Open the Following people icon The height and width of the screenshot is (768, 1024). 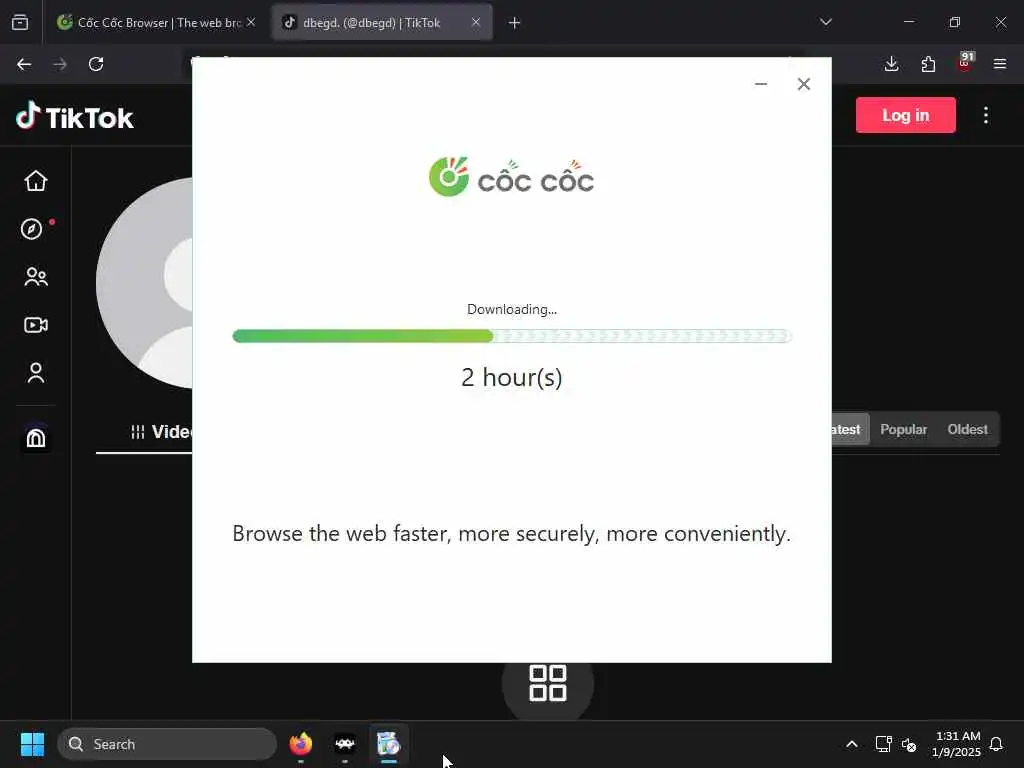36,277
